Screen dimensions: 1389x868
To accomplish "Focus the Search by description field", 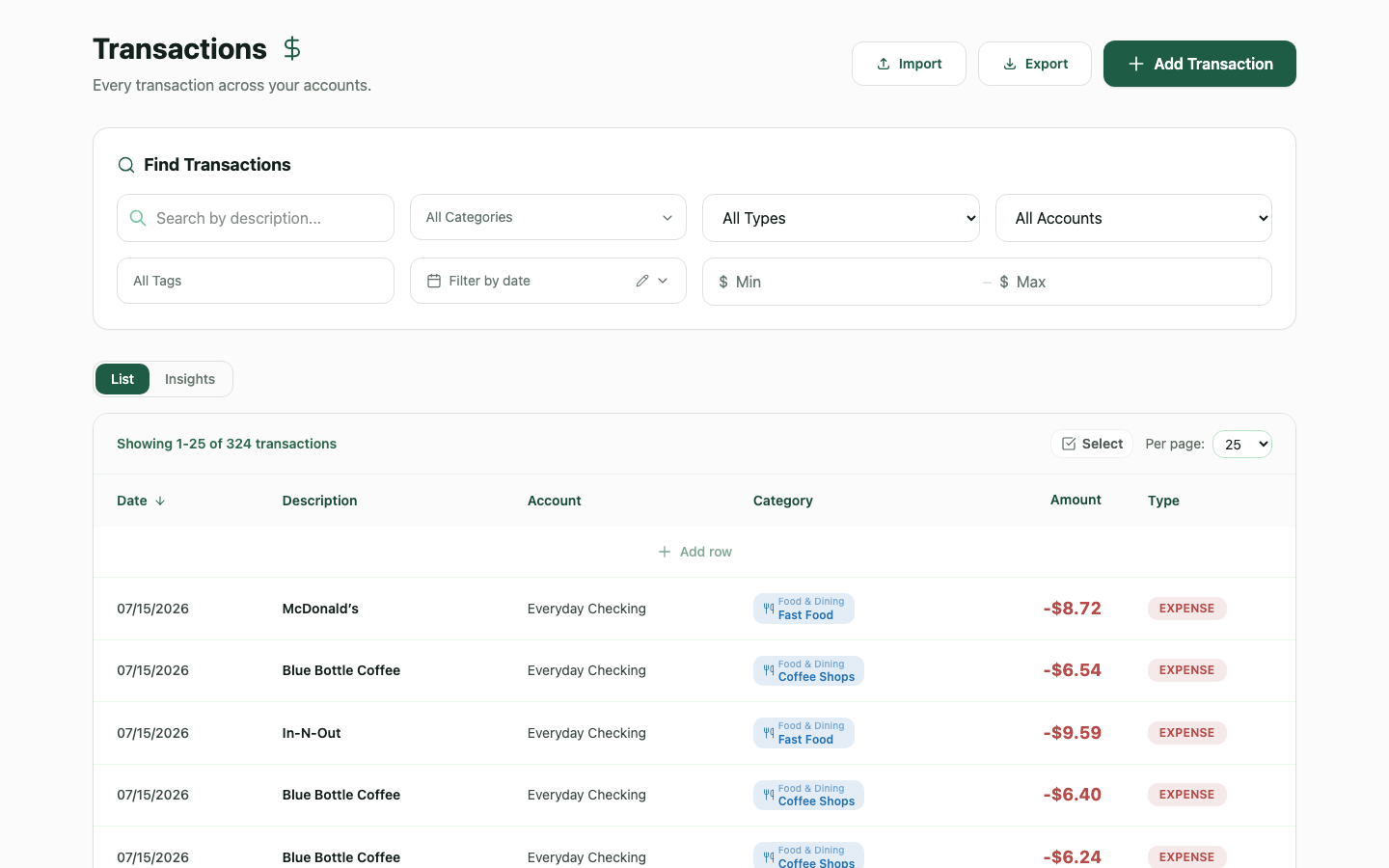I will (x=256, y=218).
